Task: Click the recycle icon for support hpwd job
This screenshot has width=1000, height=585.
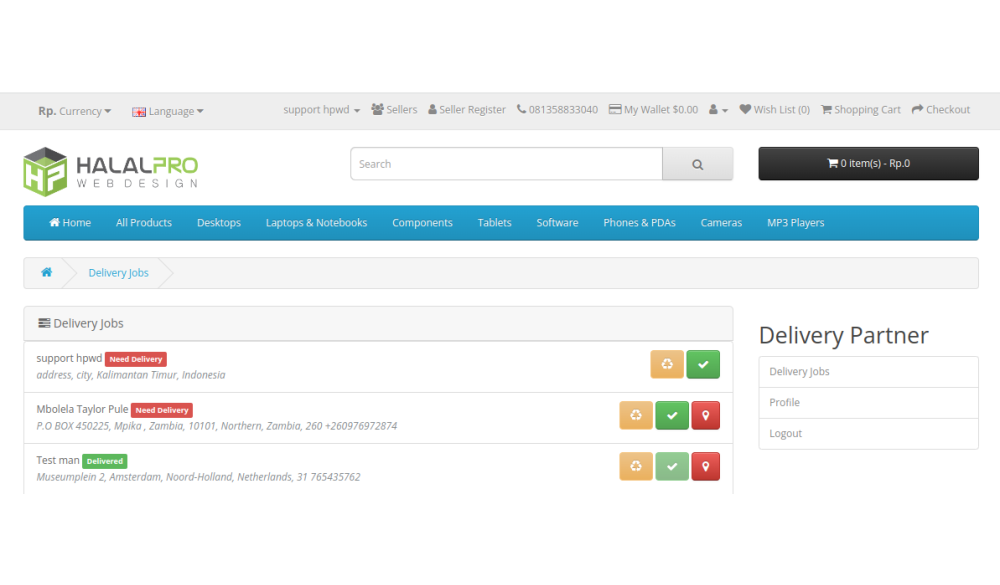Action: [x=667, y=364]
